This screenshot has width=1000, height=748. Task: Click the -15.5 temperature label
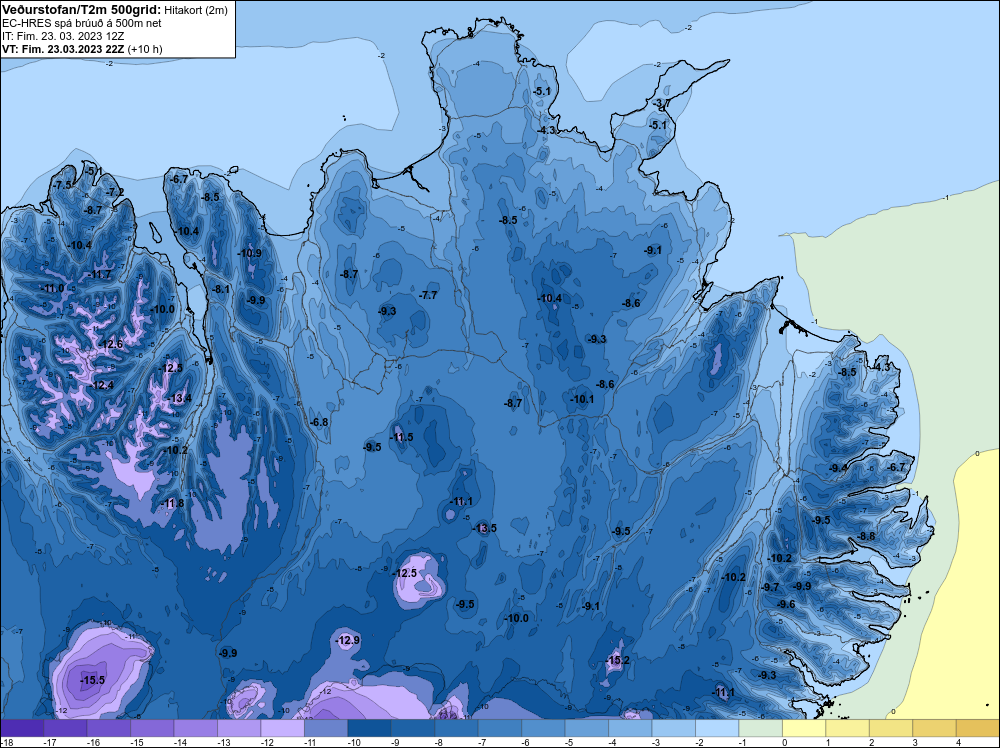point(92,680)
